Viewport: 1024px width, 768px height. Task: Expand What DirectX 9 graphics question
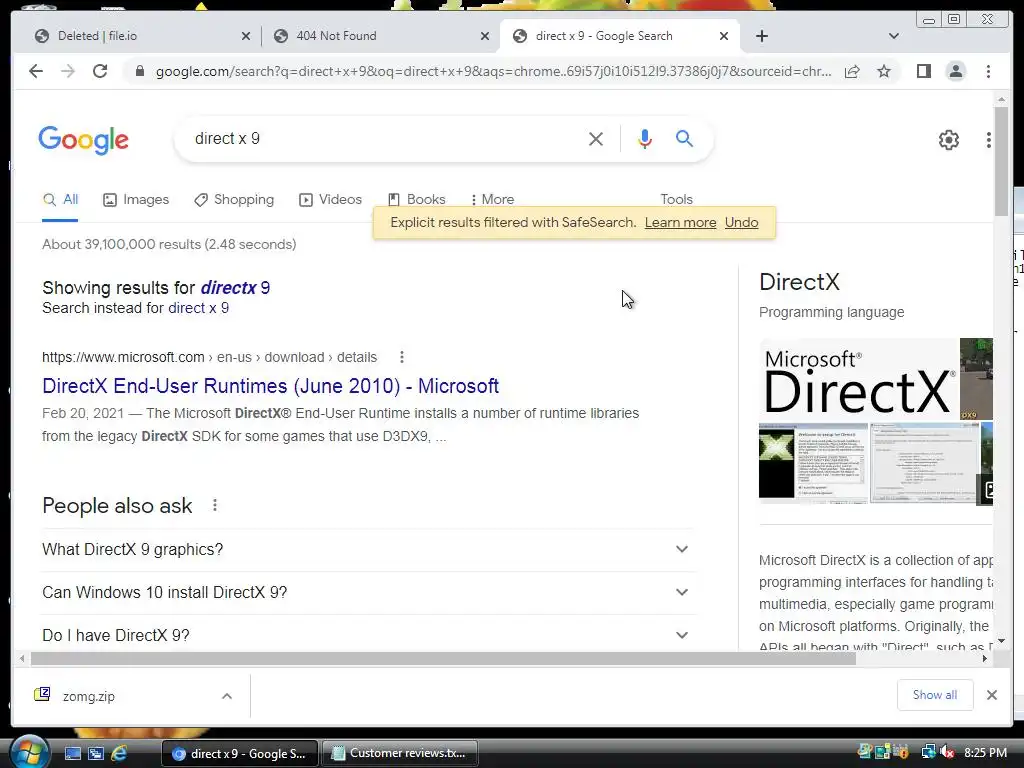pyautogui.click(x=368, y=550)
